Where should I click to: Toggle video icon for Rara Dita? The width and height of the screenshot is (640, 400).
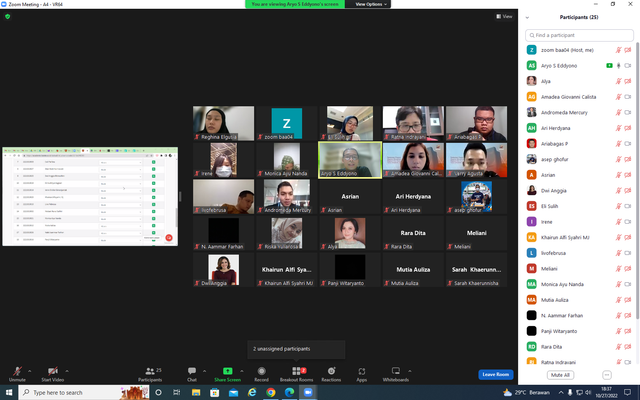point(628,347)
